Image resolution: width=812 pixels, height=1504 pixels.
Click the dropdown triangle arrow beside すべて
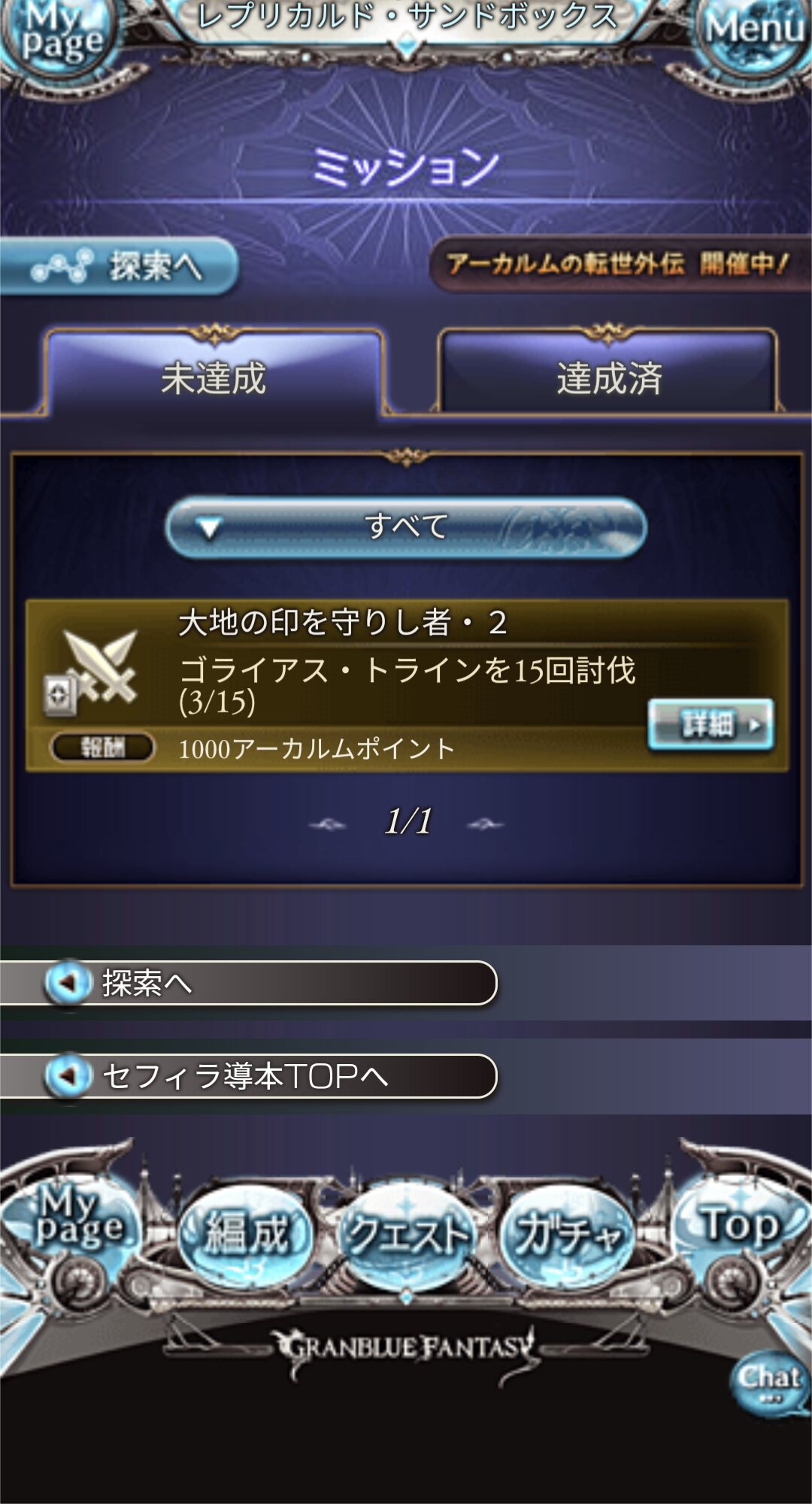[210, 528]
